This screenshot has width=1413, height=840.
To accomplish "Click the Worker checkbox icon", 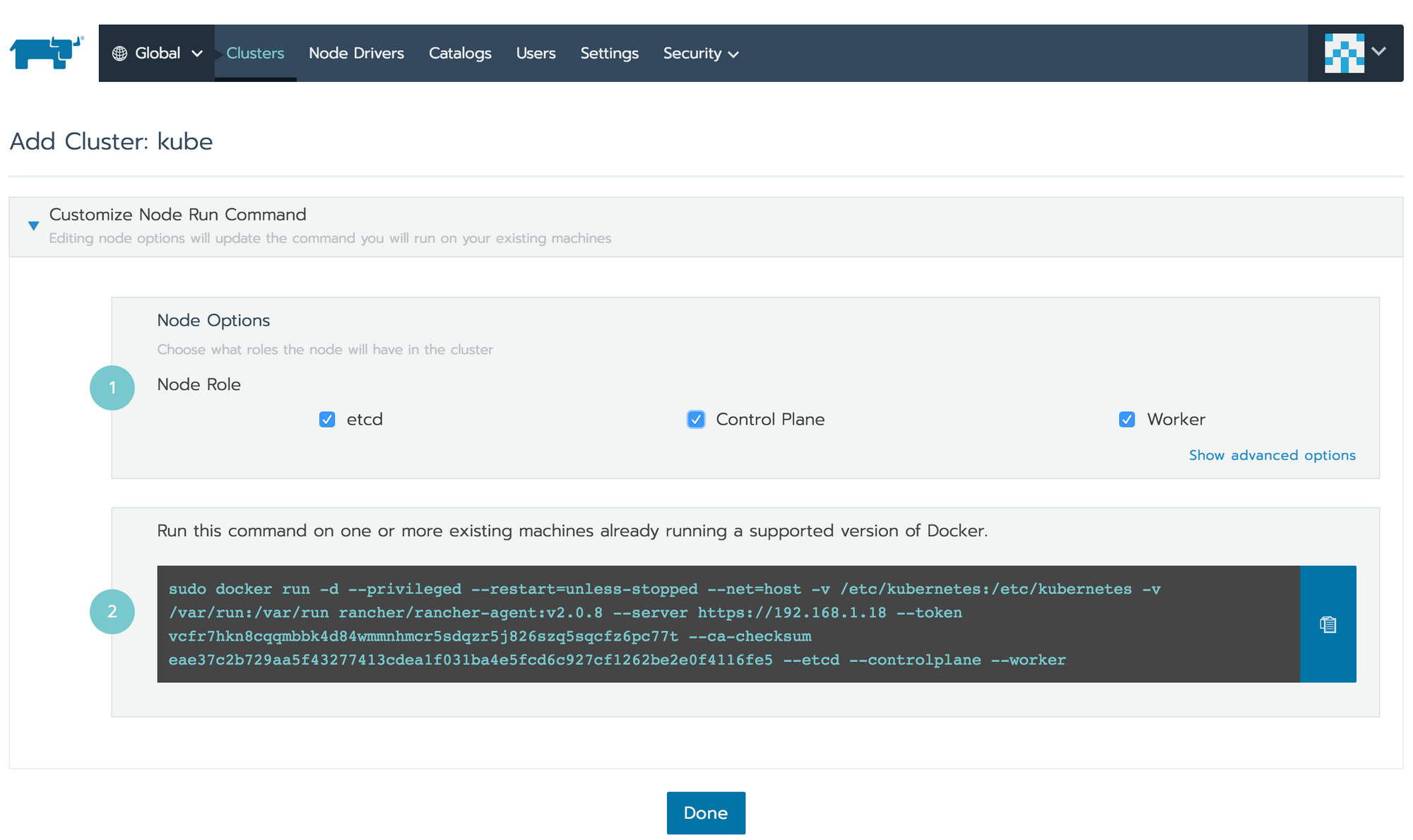I will pos(1126,419).
